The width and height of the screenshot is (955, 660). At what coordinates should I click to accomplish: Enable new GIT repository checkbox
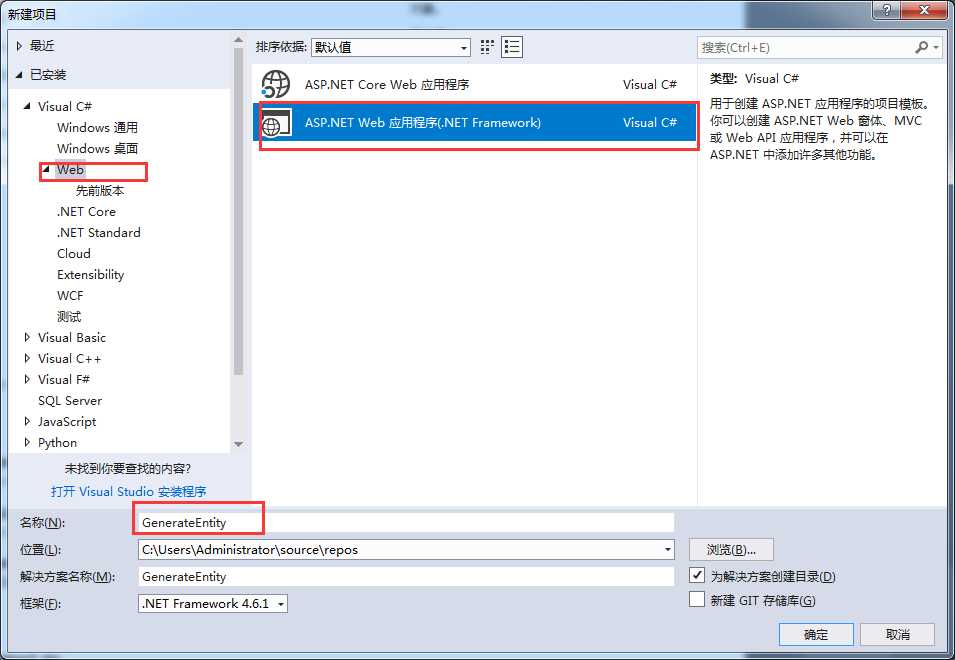coord(697,600)
